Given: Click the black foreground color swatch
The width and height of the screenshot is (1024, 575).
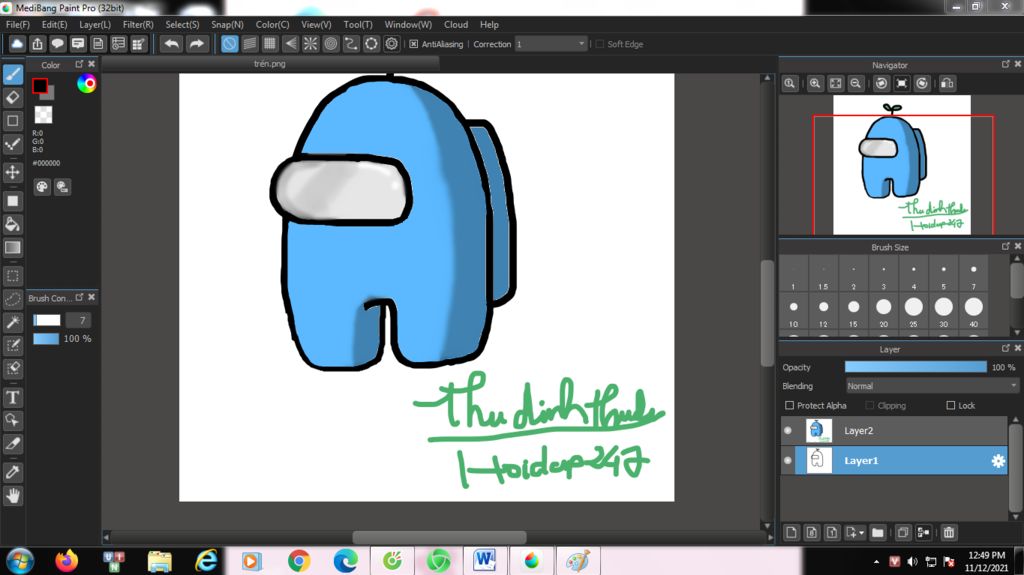Looking at the screenshot, I should tap(40, 86).
